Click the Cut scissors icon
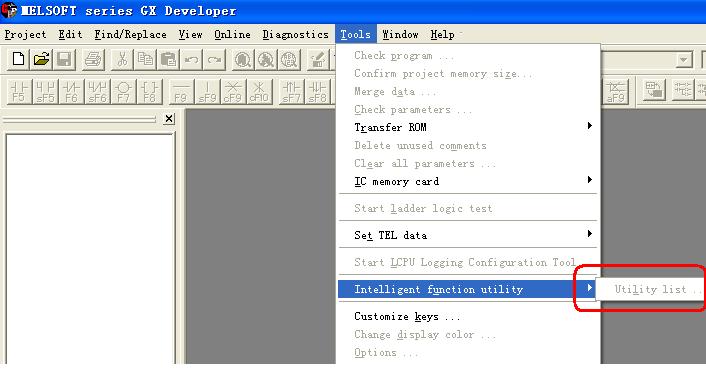The image size is (706, 369). pyautogui.click(x=122, y=59)
